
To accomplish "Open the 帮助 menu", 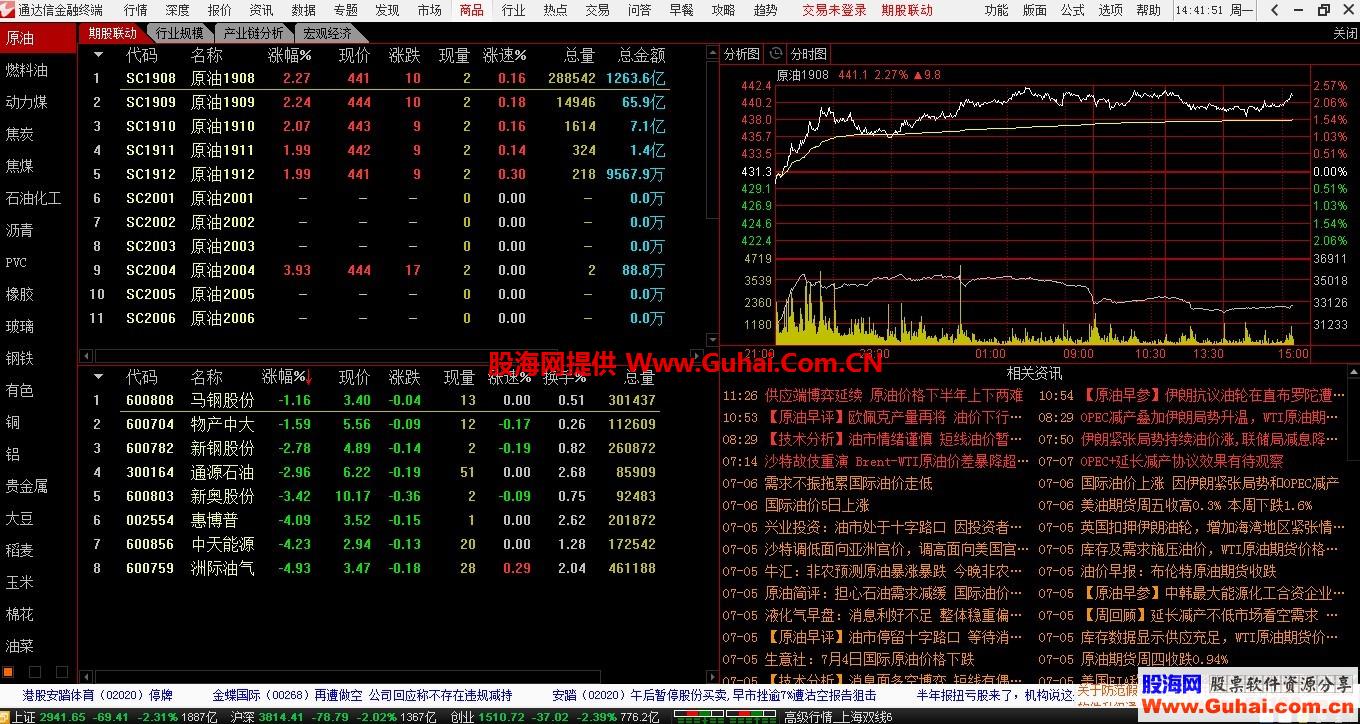I will [1148, 10].
